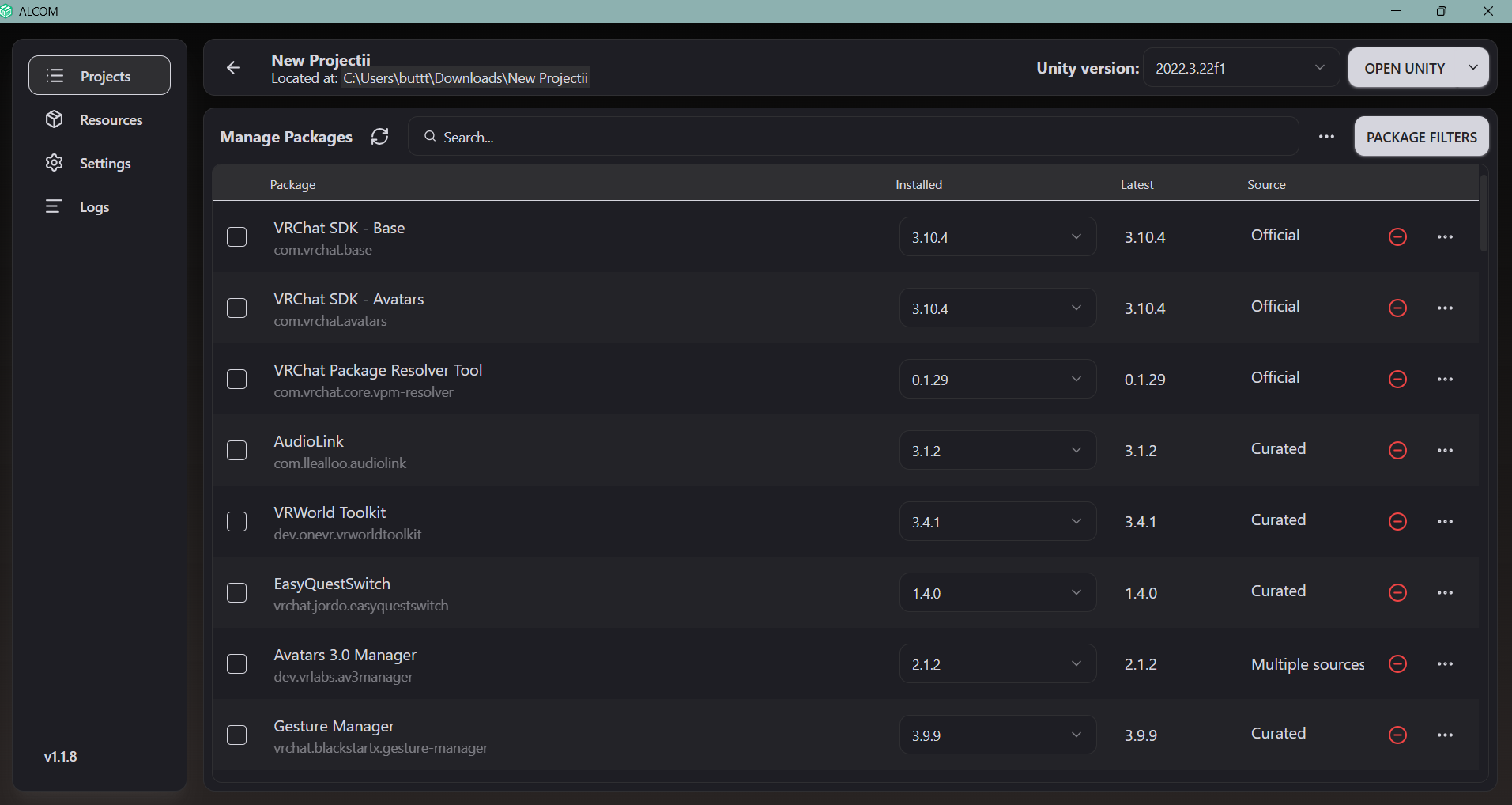Screen dimensions: 1512x805
Task: Refresh packages with the reload icon
Action: (x=380, y=137)
